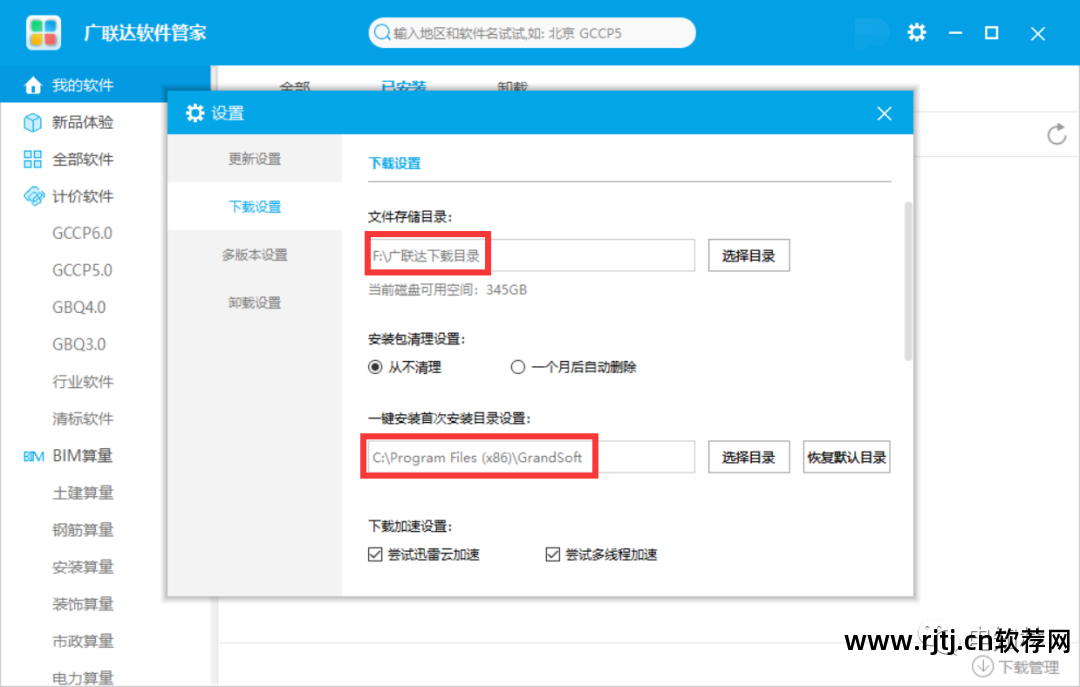
Task: Select 一个月后自动删除 radio option
Action: 517,367
